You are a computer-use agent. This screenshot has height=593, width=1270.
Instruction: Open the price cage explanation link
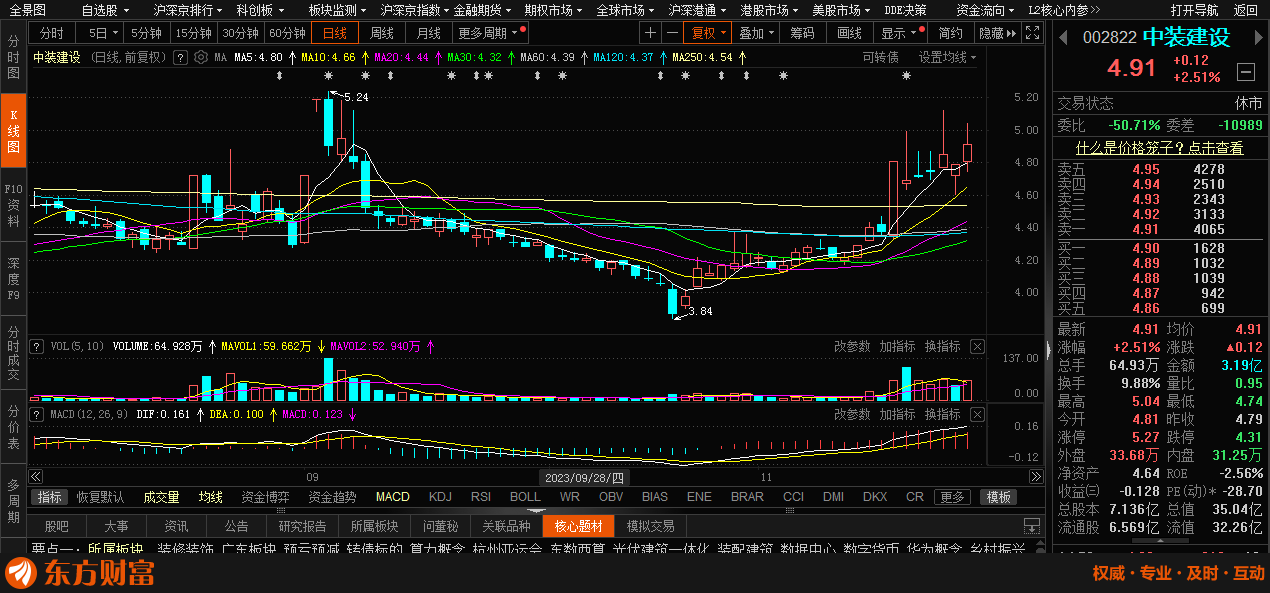[1160, 148]
